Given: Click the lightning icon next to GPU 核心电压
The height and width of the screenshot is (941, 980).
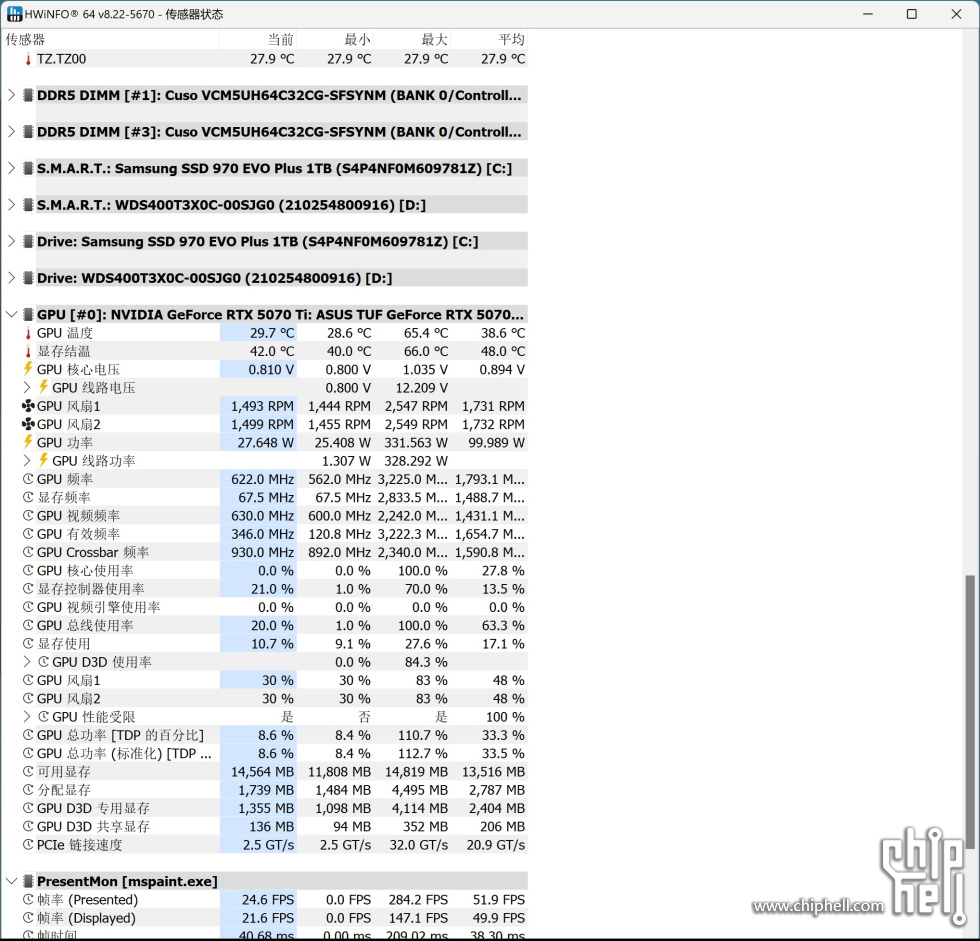Looking at the screenshot, I should (28, 369).
